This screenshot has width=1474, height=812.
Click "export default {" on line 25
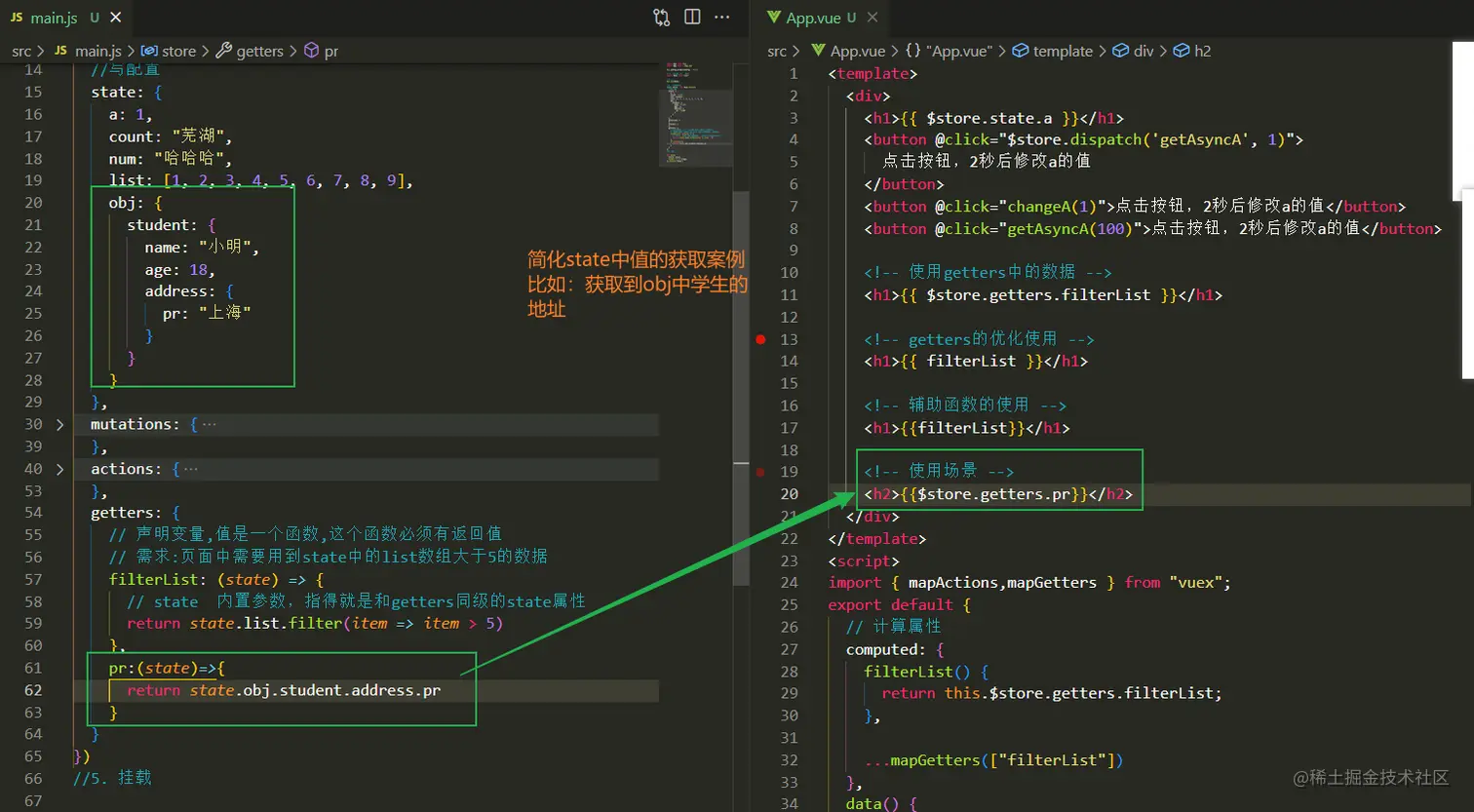899,604
